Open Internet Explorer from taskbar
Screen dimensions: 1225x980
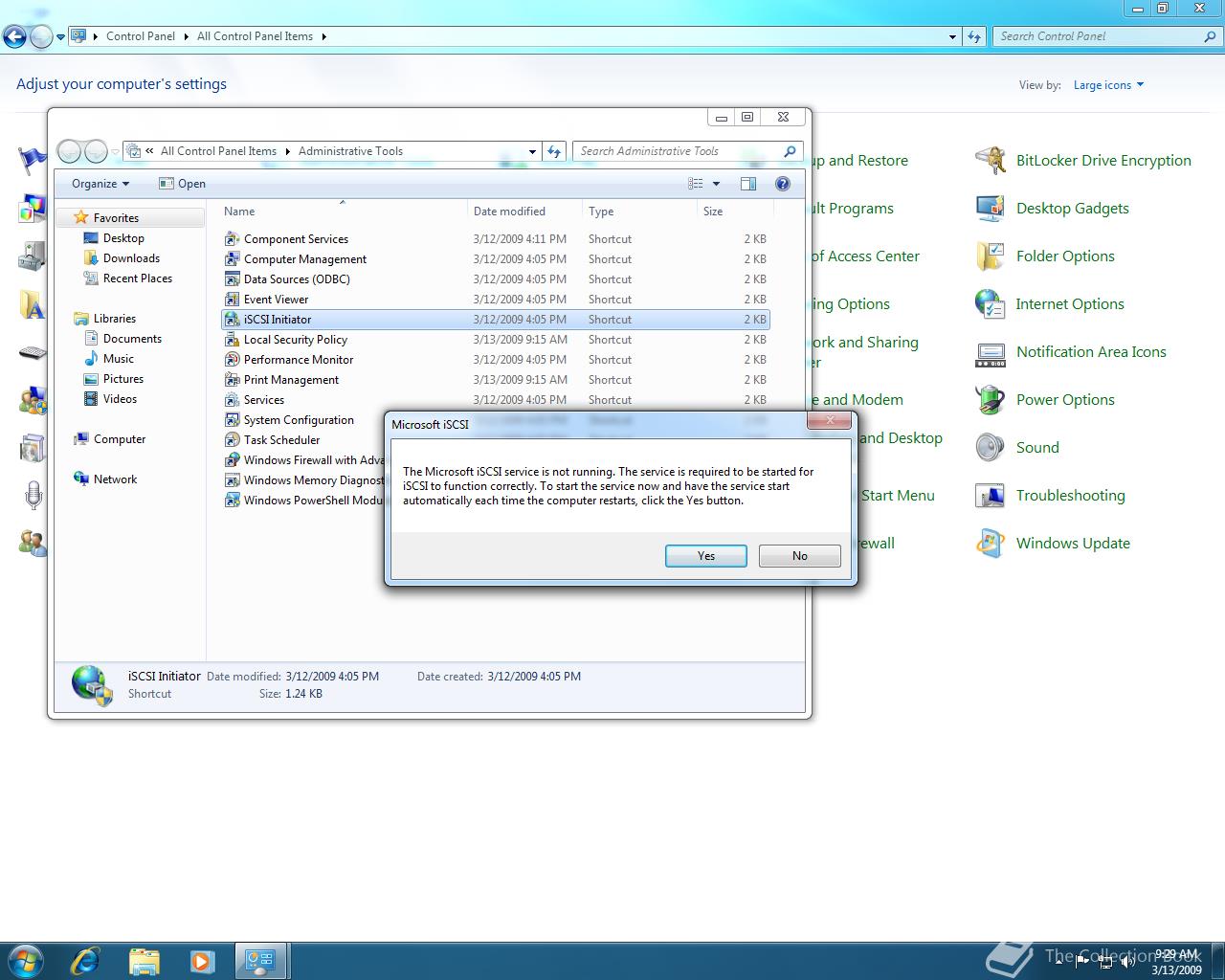(85, 960)
